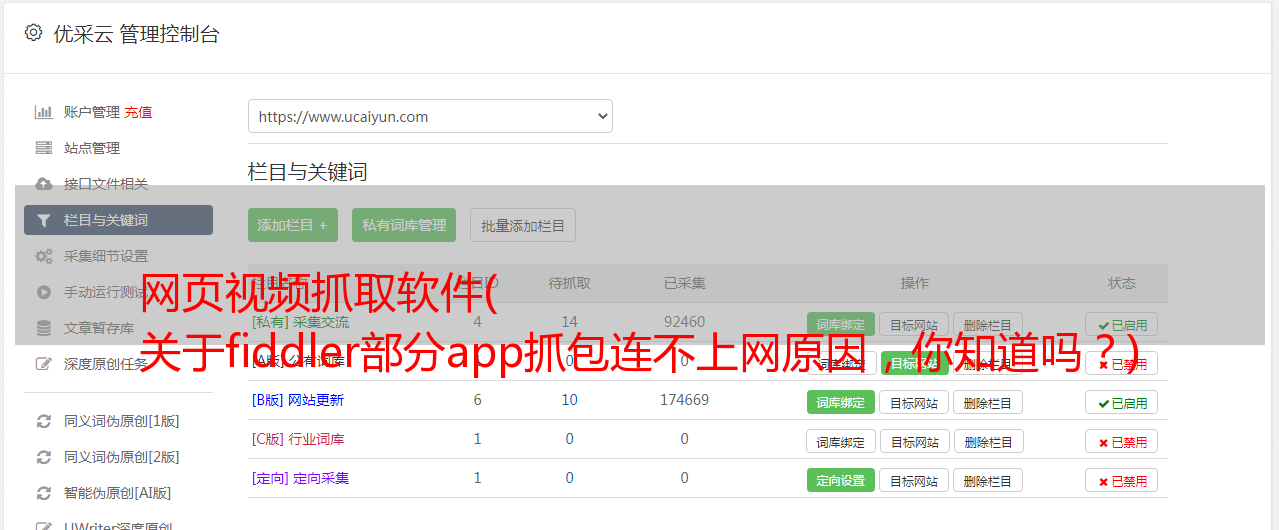Viewport: 1279px width, 530px height.
Task: Click 词库绑定 in the 行业词库 row
Action: (x=841, y=441)
